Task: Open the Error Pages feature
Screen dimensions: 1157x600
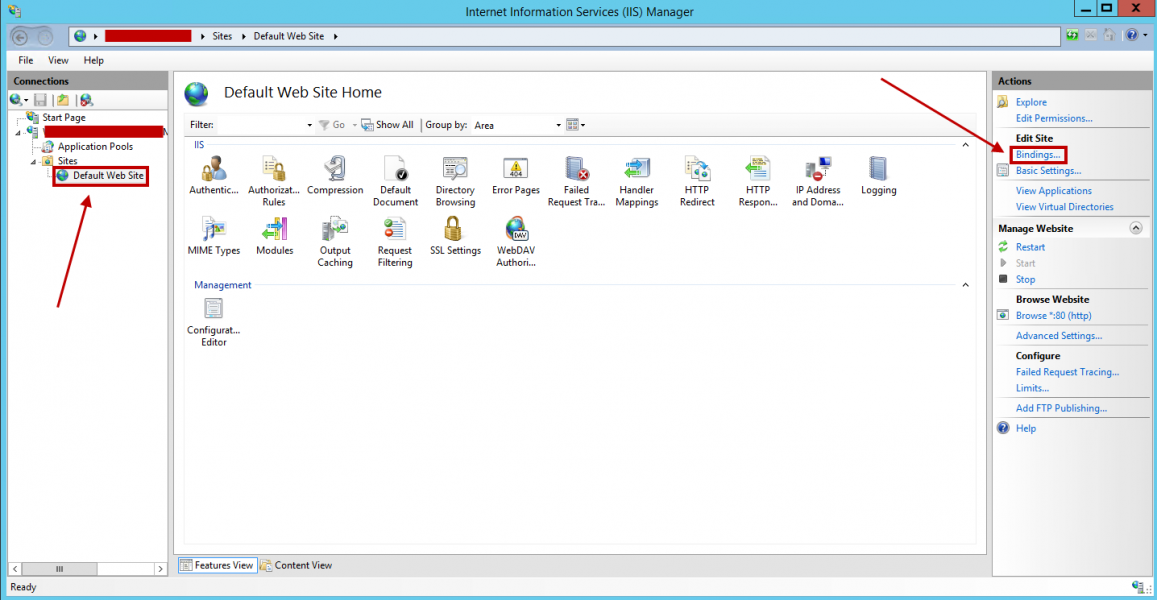Action: tap(516, 176)
